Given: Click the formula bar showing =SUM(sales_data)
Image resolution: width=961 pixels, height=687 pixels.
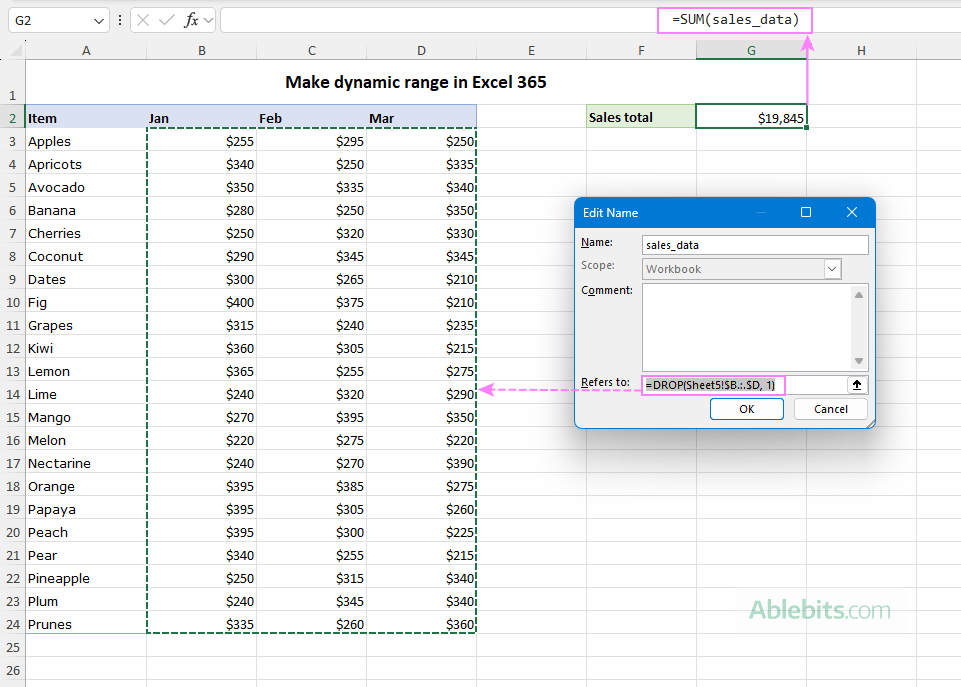Looking at the screenshot, I should pyautogui.click(x=735, y=20).
